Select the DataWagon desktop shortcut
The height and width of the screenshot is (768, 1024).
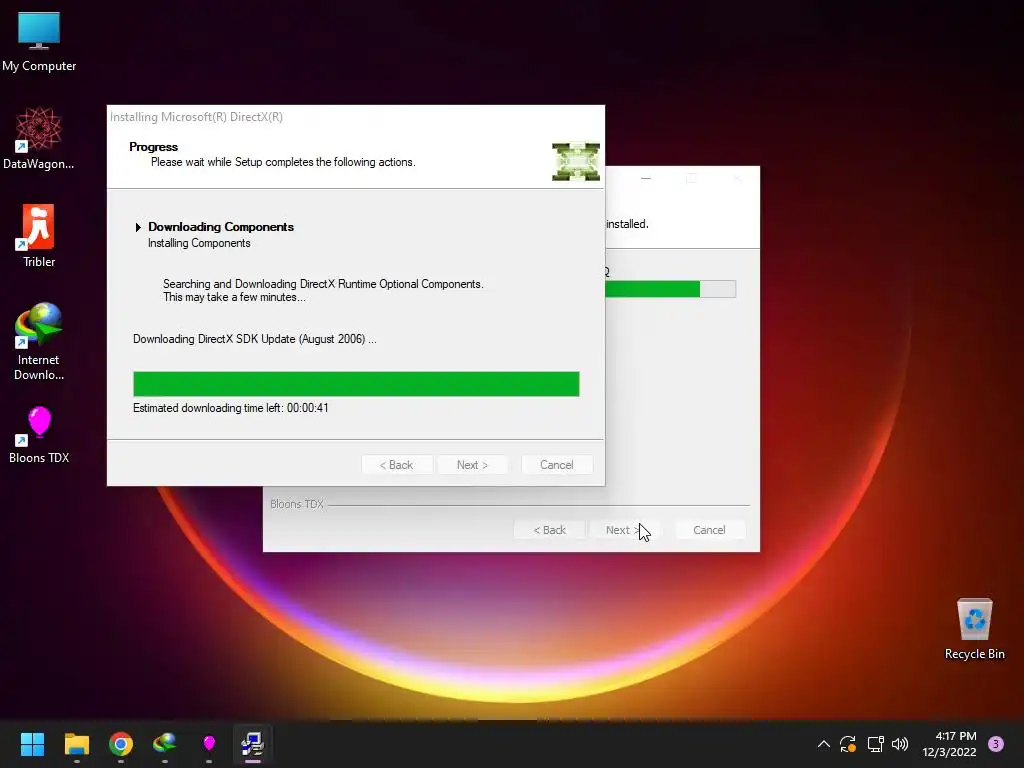click(39, 138)
